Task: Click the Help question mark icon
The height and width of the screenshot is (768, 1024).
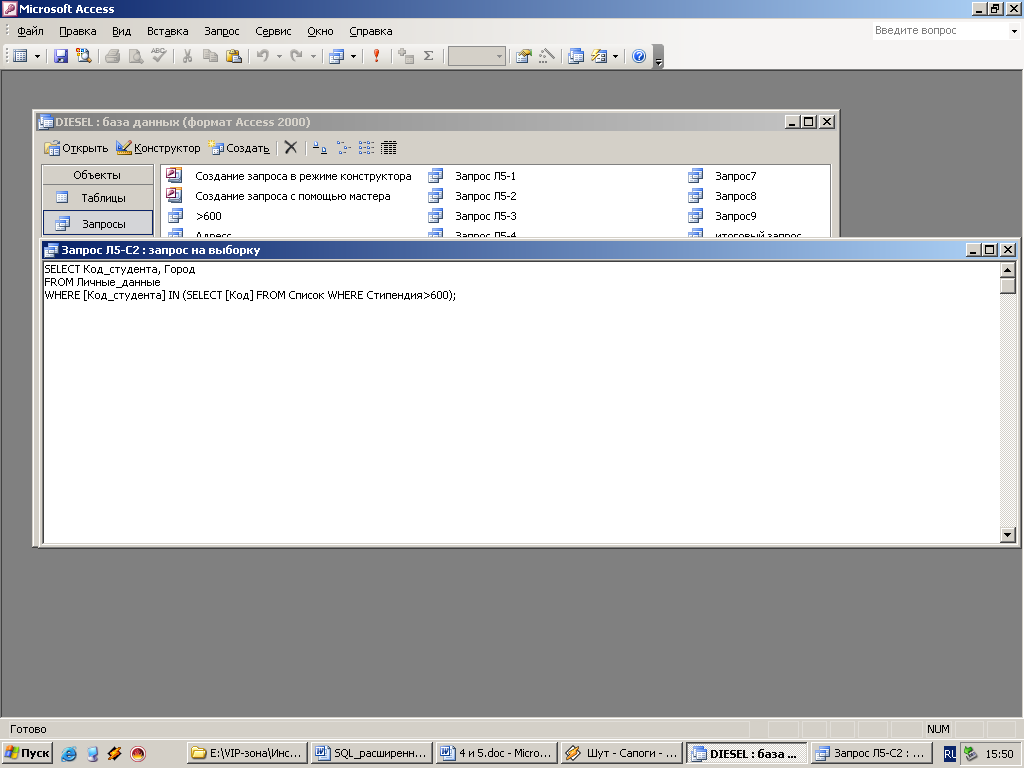Action: pyautogui.click(x=639, y=56)
